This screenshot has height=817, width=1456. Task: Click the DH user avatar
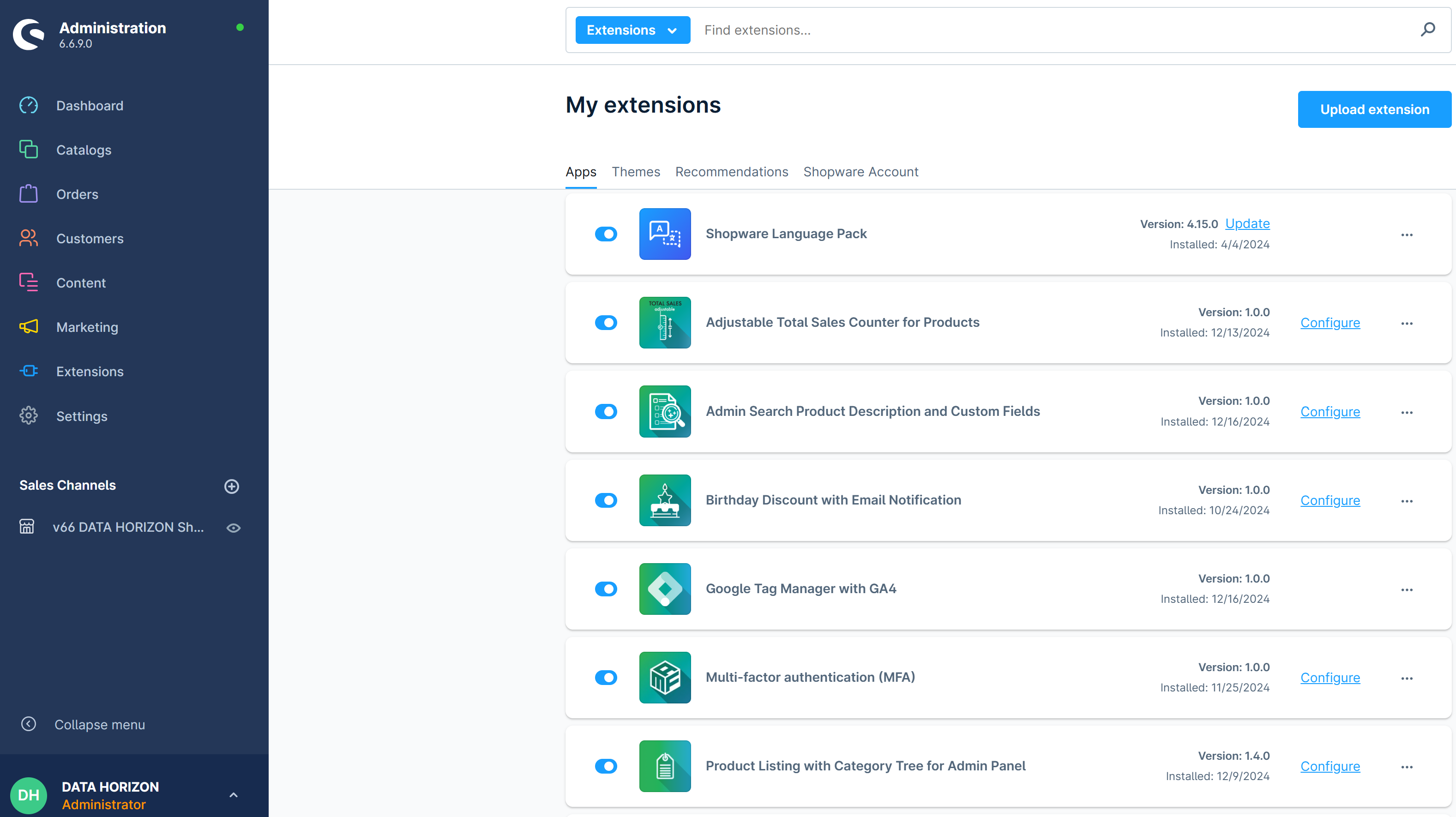tap(28, 795)
